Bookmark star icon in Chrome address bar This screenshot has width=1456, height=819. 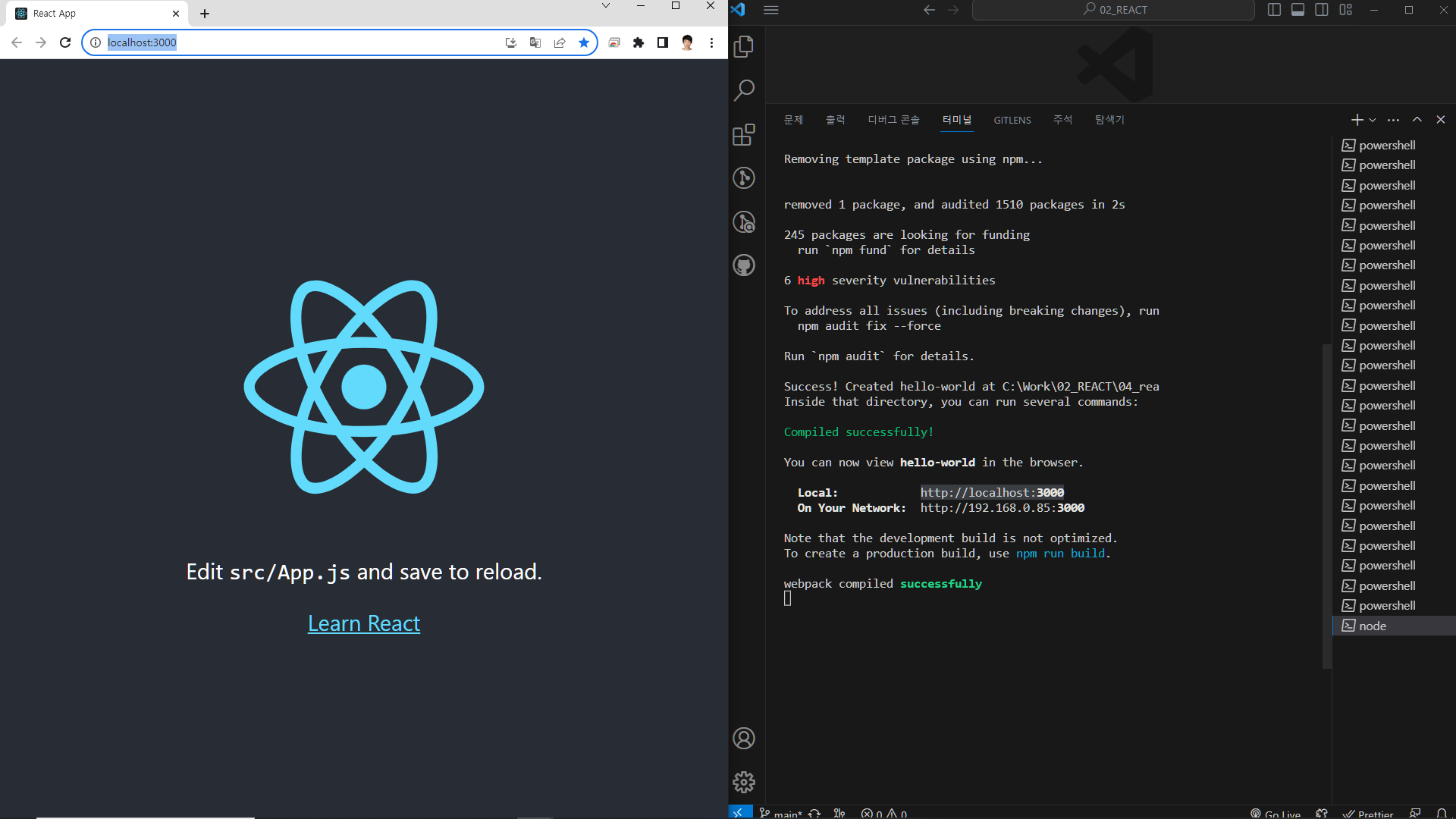pyautogui.click(x=584, y=42)
